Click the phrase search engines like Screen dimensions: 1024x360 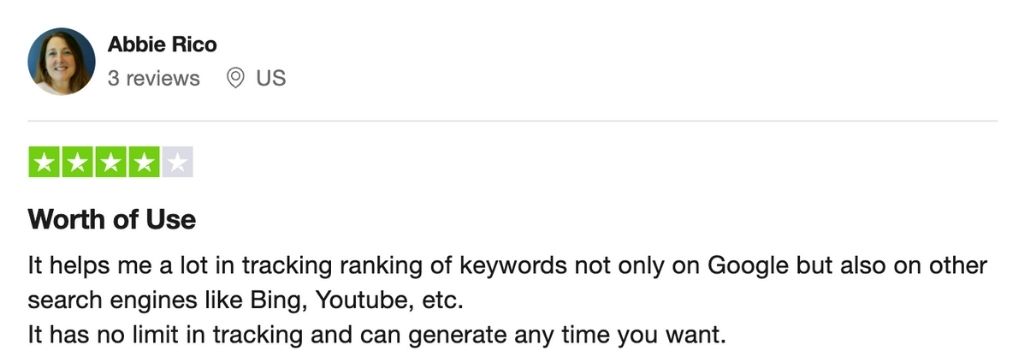pos(135,301)
